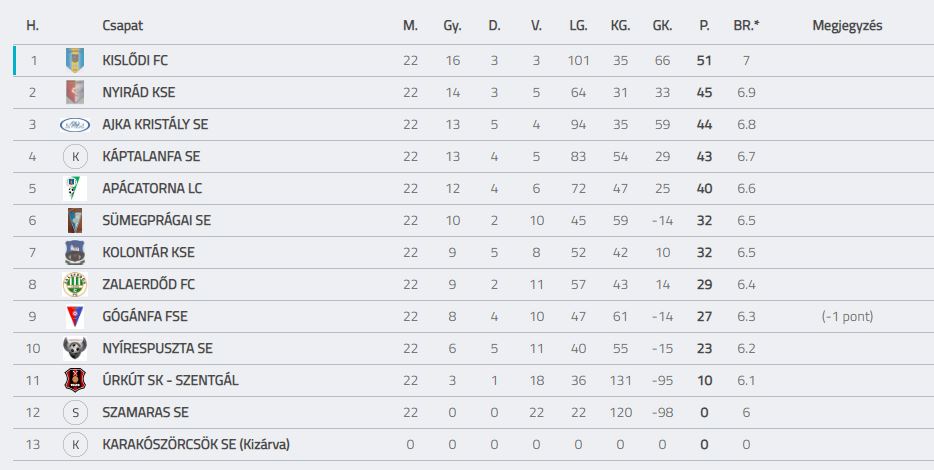Click the Nyírespuszta SE horned logo
This screenshot has width=934, height=470.
pos(75,348)
